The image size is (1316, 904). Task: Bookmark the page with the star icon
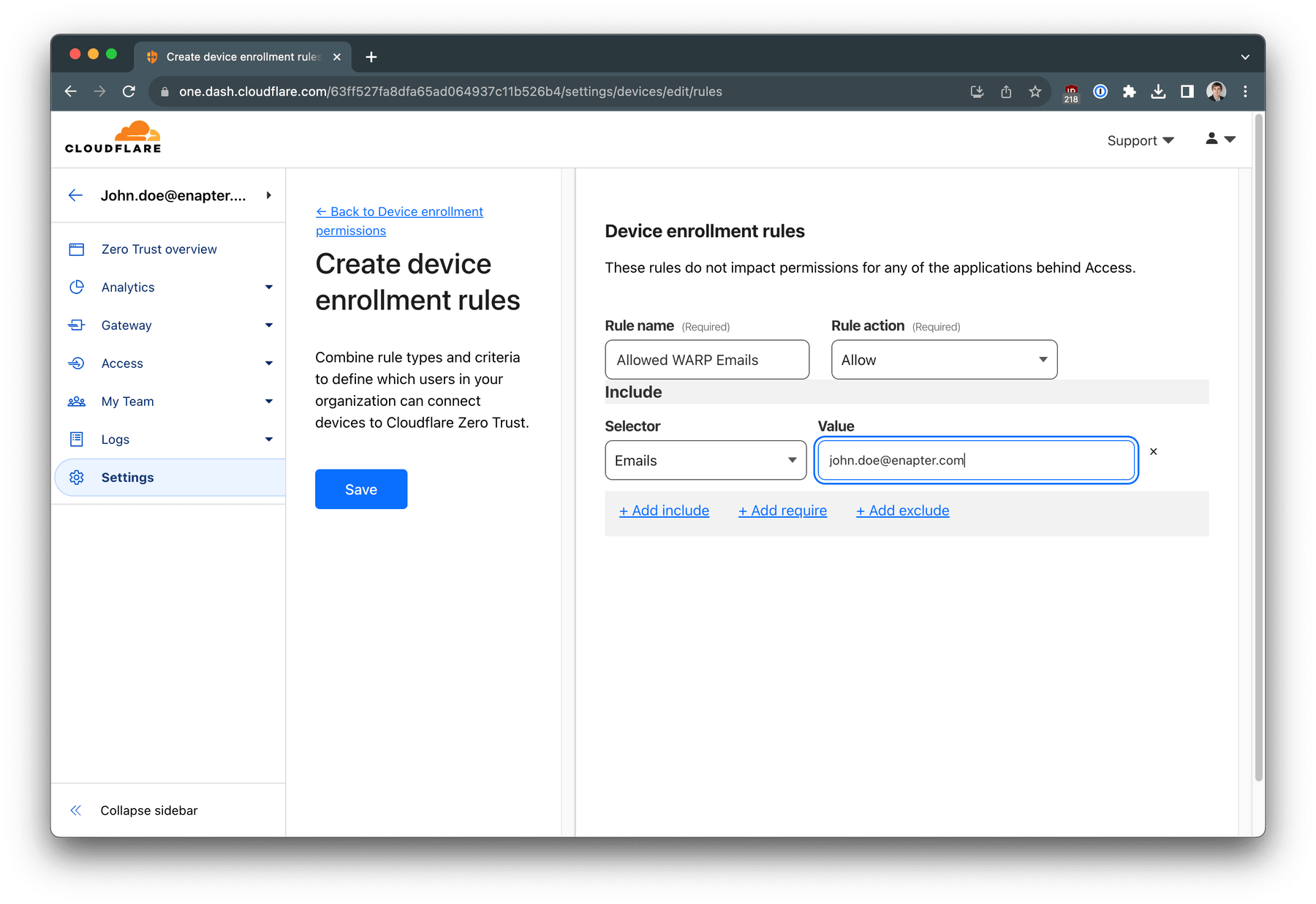[x=1035, y=91]
